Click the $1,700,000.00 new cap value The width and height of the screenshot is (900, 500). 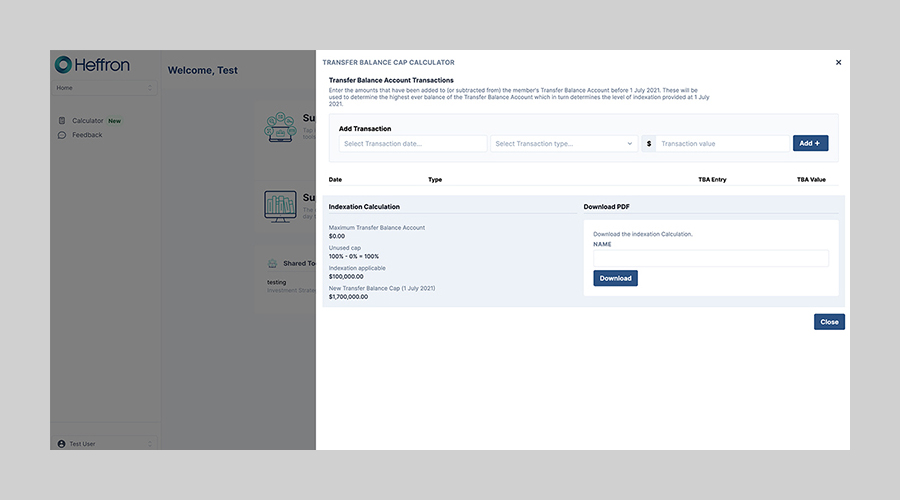[x=348, y=297]
